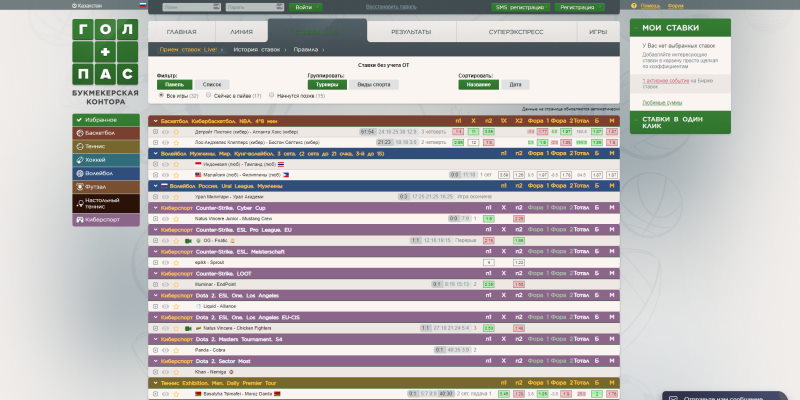Star the Khan - Nemiga match

click(x=176, y=372)
